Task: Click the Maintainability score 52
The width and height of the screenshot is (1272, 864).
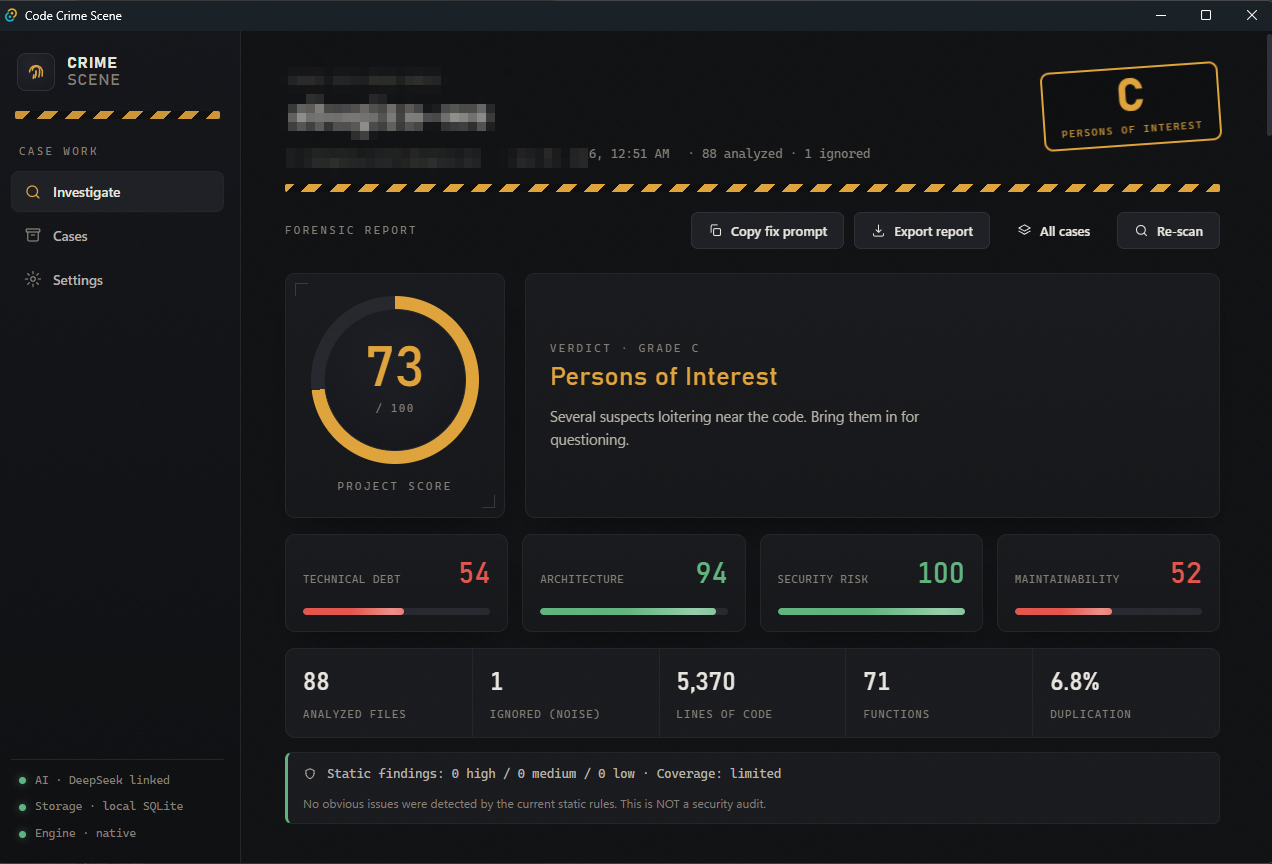Action: pyautogui.click(x=1186, y=573)
